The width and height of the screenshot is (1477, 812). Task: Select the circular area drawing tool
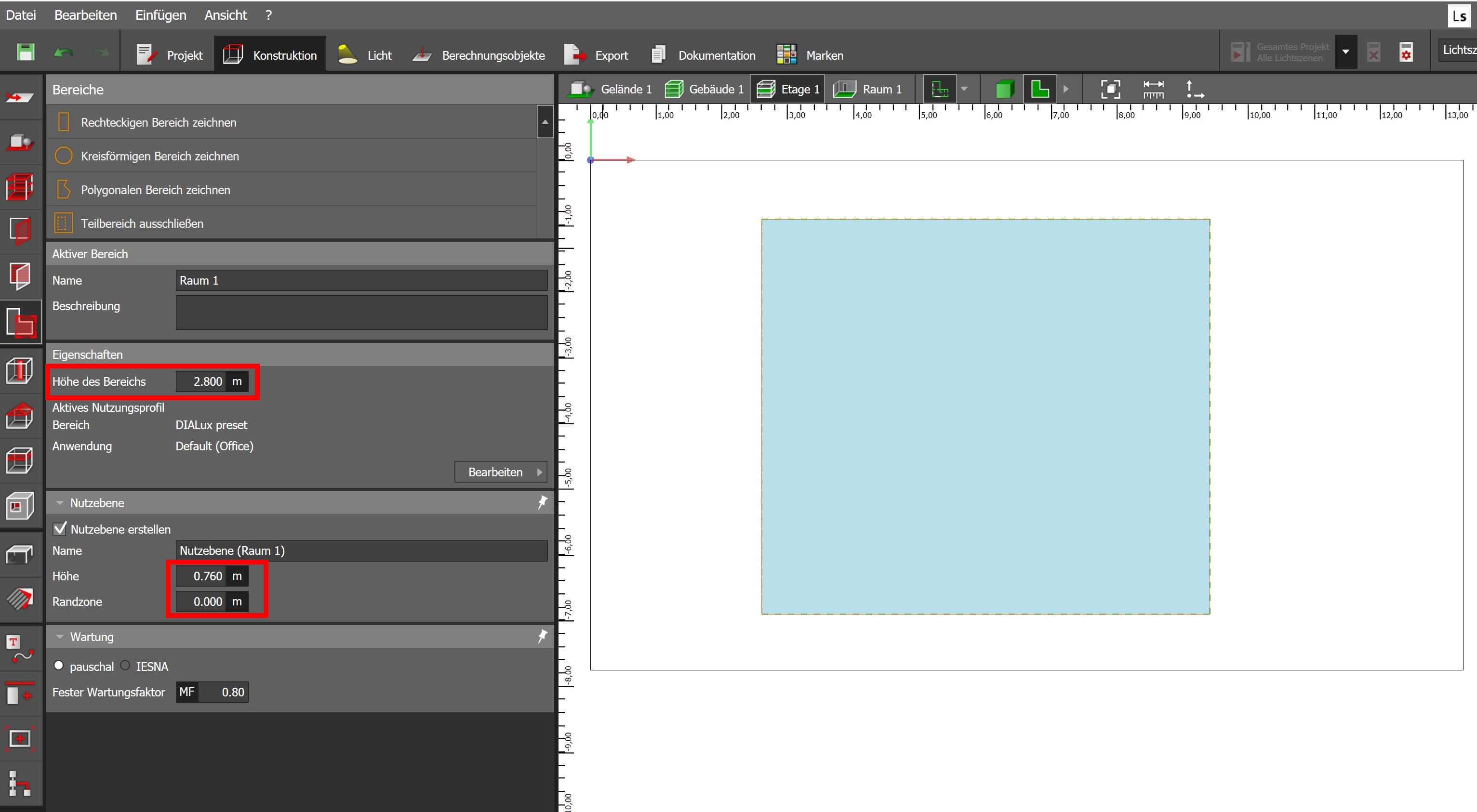pos(160,156)
